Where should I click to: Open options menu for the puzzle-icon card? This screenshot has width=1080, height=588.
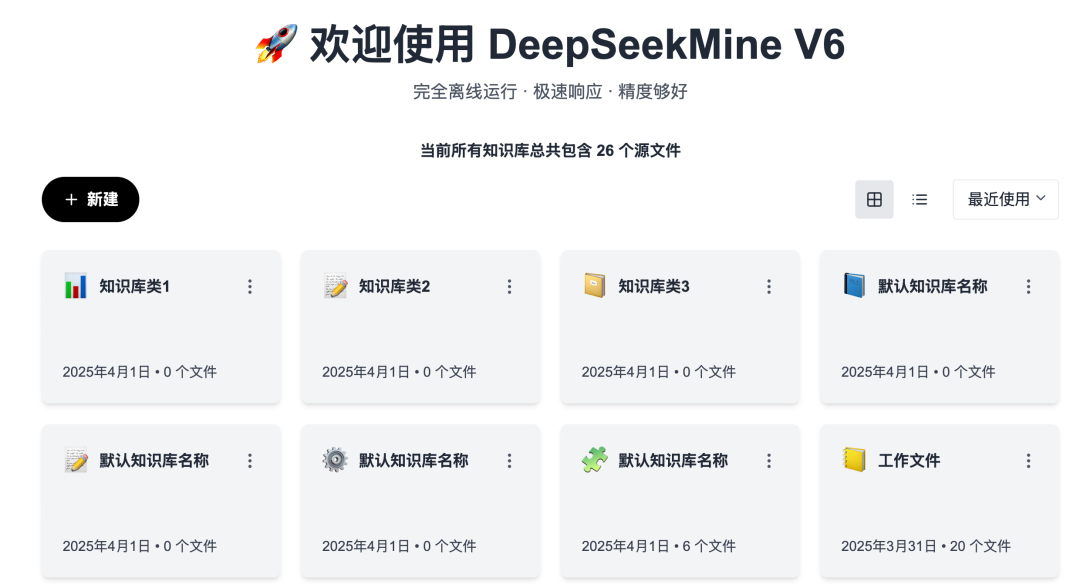[x=769, y=461]
